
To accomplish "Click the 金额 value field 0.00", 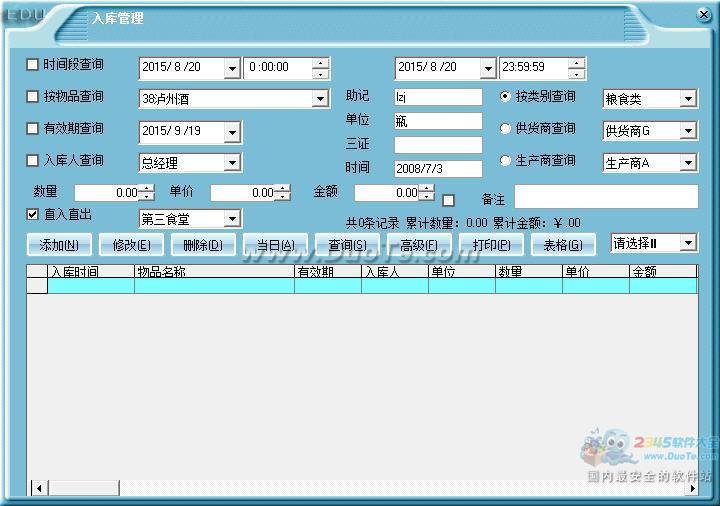I will pos(388,192).
